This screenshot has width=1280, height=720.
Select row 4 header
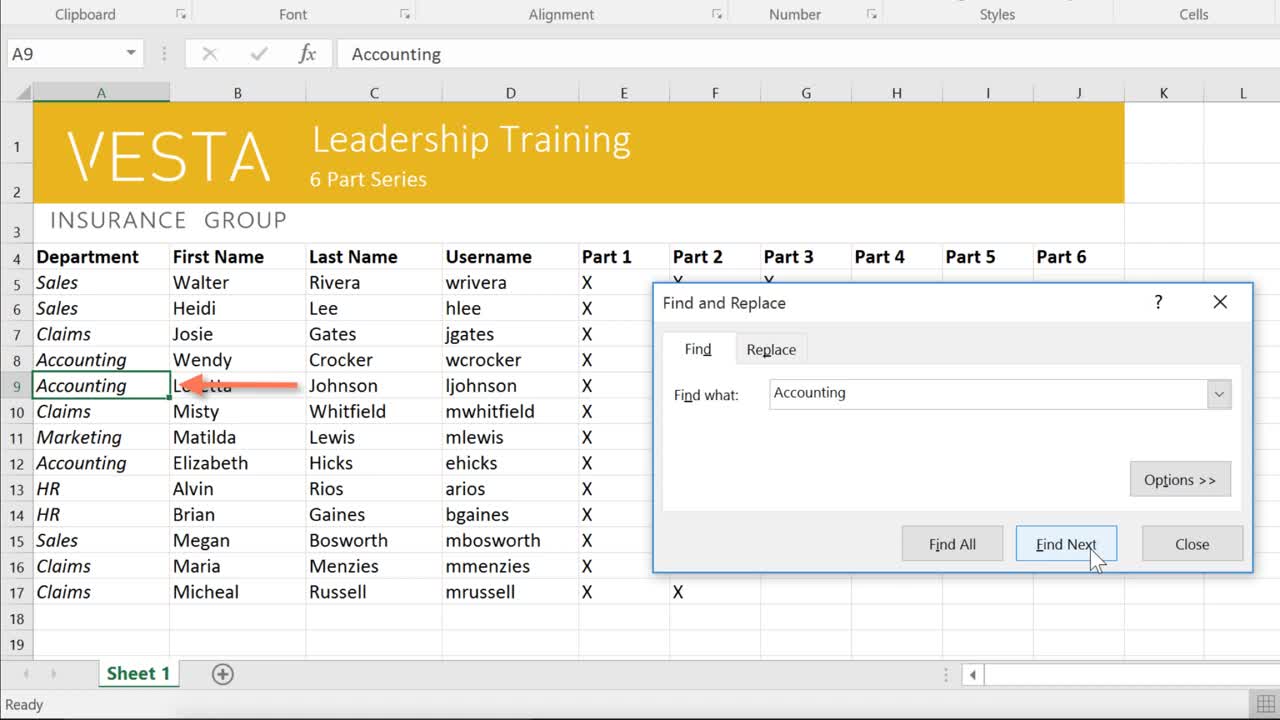point(17,257)
